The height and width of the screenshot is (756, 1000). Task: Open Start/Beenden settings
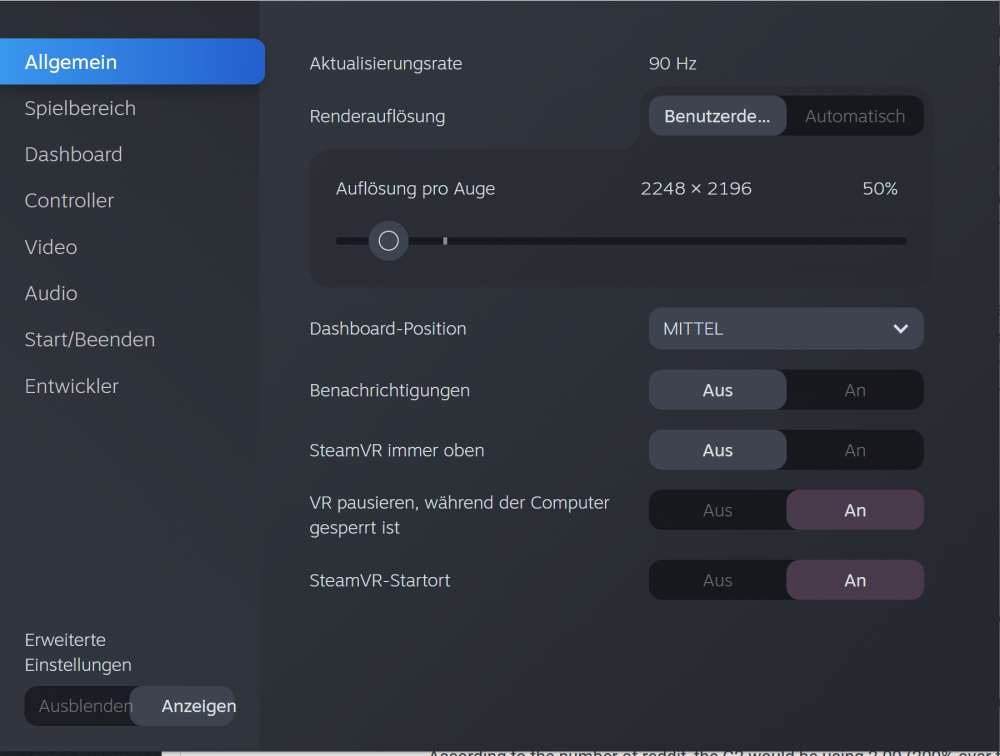[89, 339]
